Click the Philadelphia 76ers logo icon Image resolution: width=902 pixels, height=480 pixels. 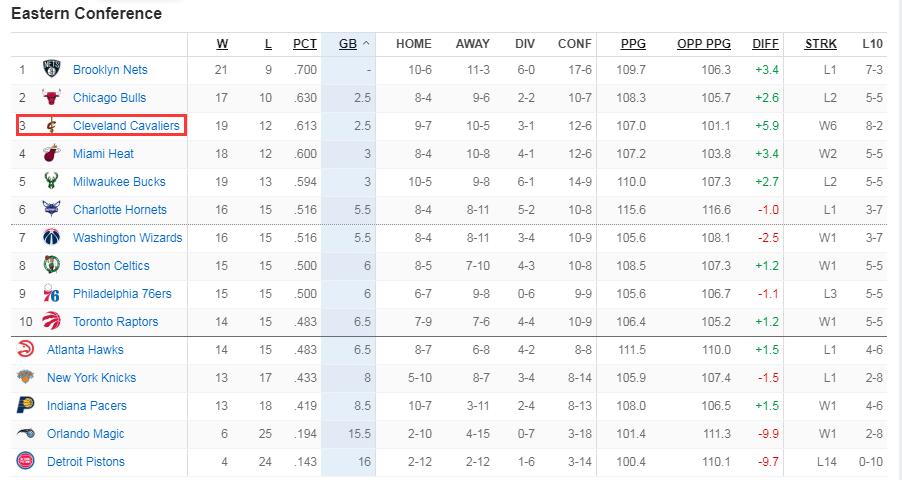(52, 294)
